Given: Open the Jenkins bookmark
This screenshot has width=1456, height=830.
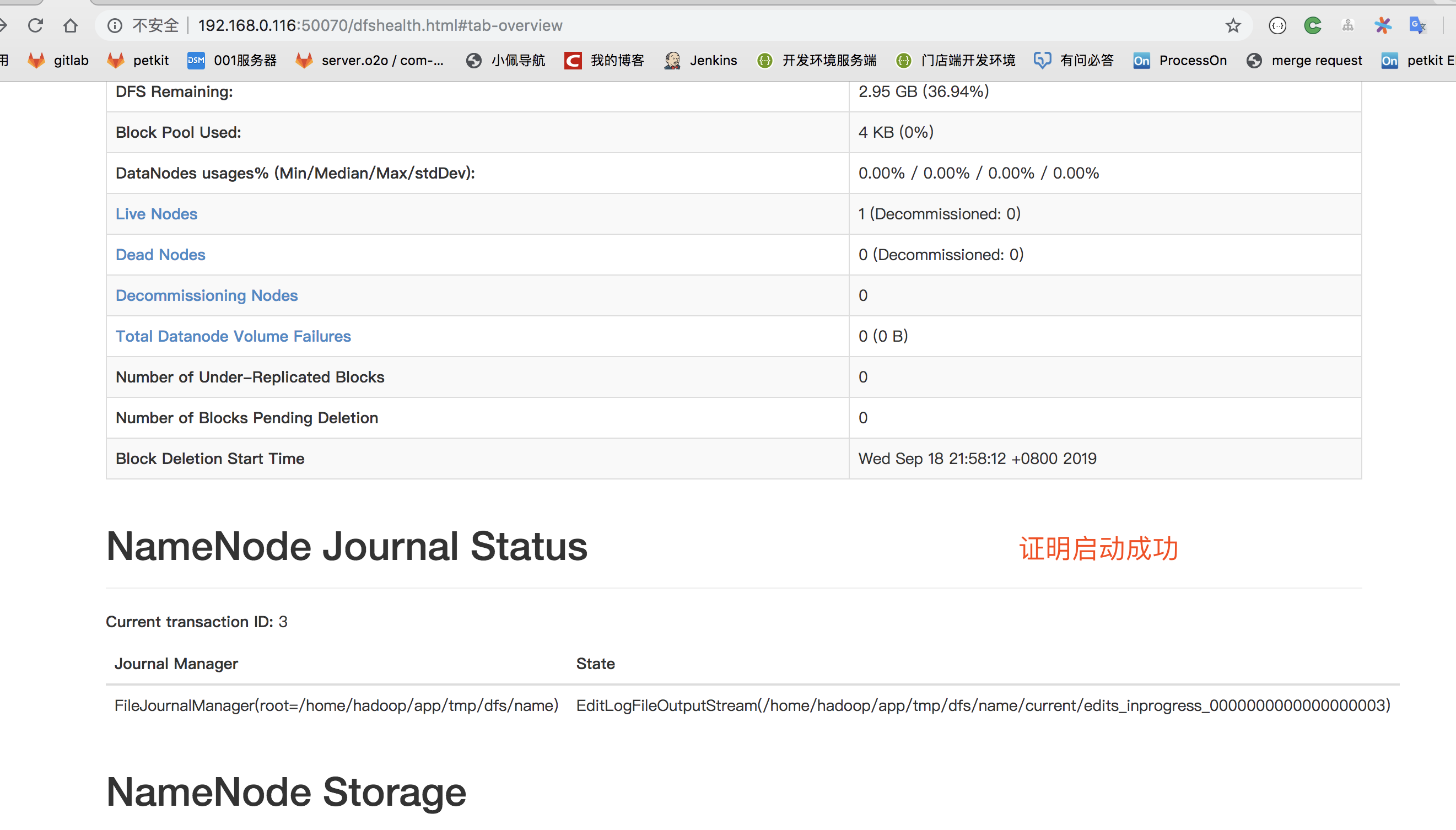Looking at the screenshot, I should tap(700, 61).
